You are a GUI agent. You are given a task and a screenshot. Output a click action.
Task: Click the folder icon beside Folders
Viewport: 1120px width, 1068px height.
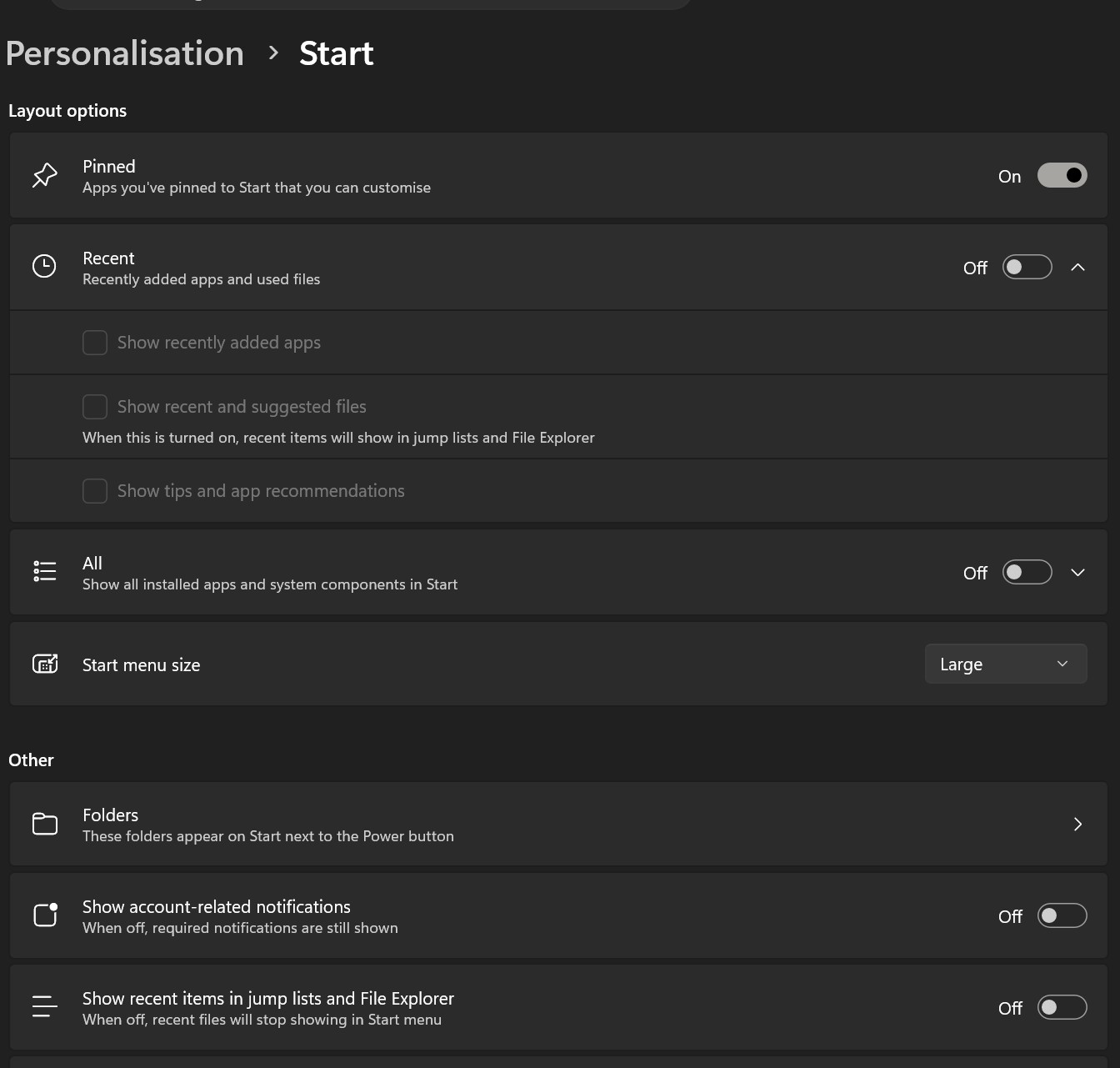(44, 824)
